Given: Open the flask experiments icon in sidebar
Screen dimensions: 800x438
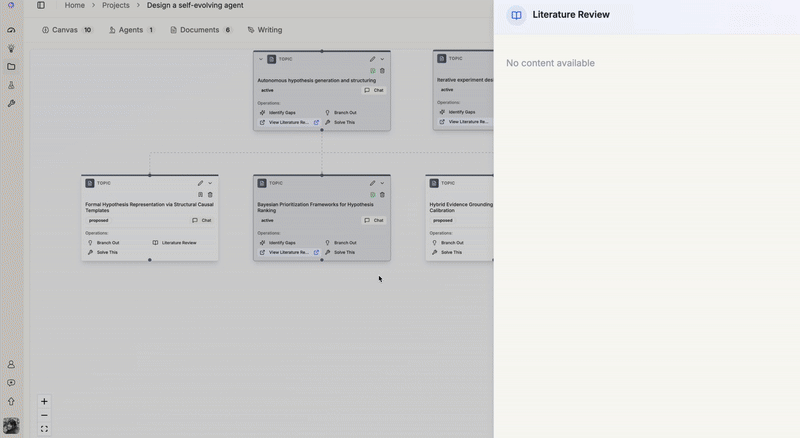Looking at the screenshot, I should pyautogui.click(x=11, y=85).
